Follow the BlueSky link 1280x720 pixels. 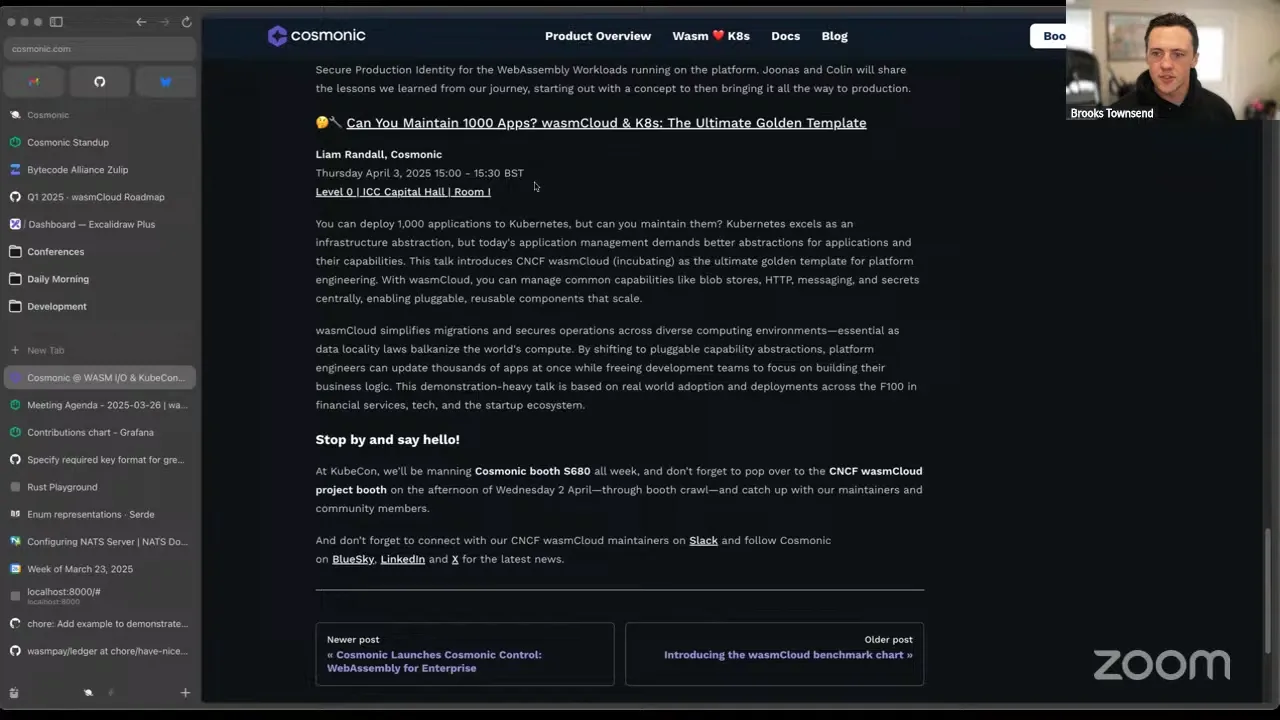point(353,560)
